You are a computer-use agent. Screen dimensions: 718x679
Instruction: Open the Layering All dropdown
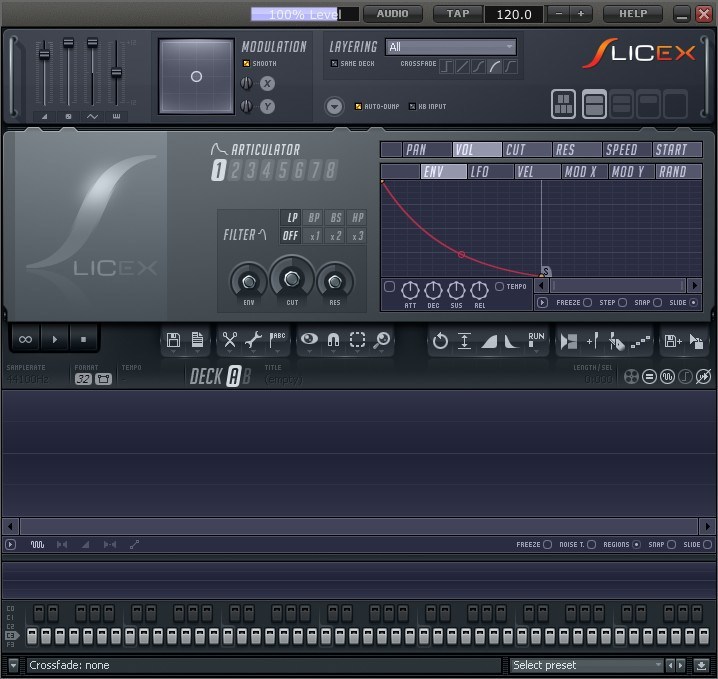[451, 47]
